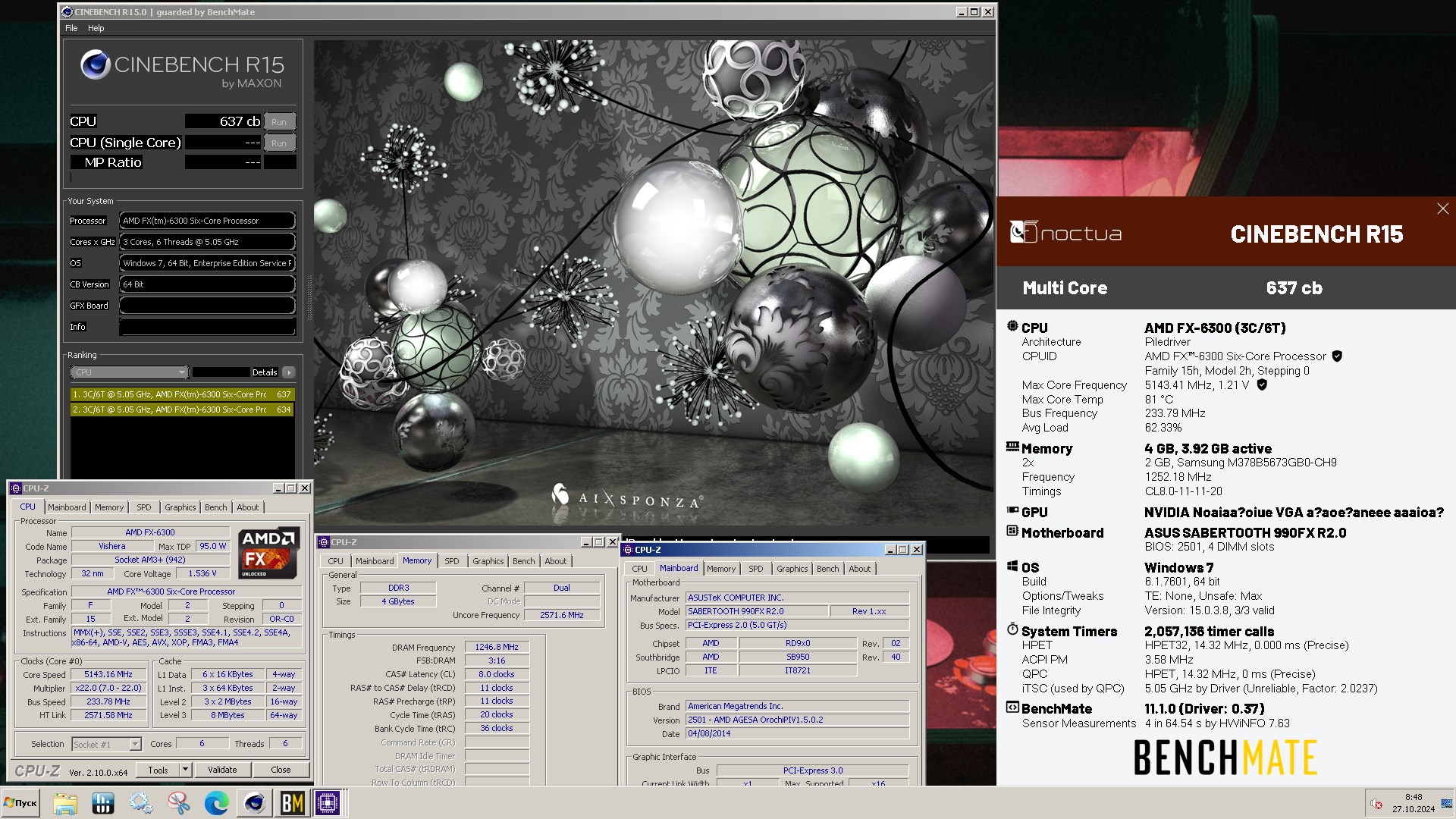Click the Noctua logo in BenchMate header
Viewport: 1456px width, 819px height.
coord(1065,232)
